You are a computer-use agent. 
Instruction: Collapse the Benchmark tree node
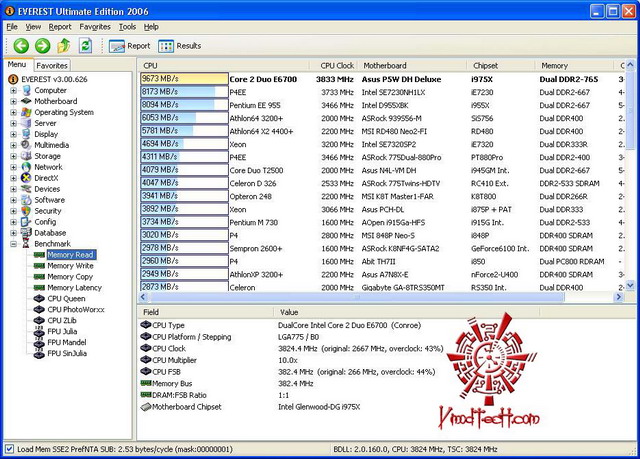click(x=13, y=244)
